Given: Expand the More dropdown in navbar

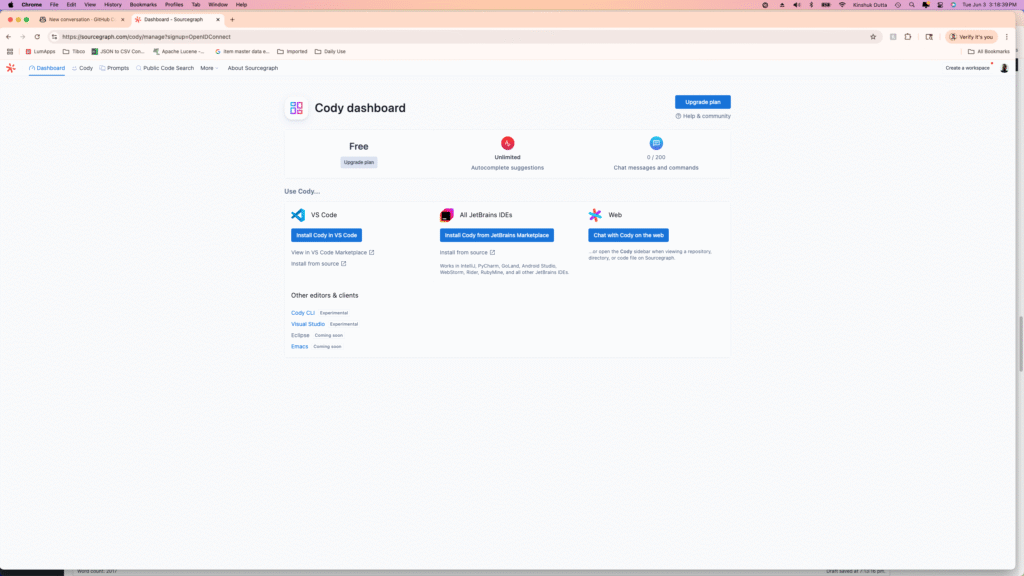Looking at the screenshot, I should point(209,68).
